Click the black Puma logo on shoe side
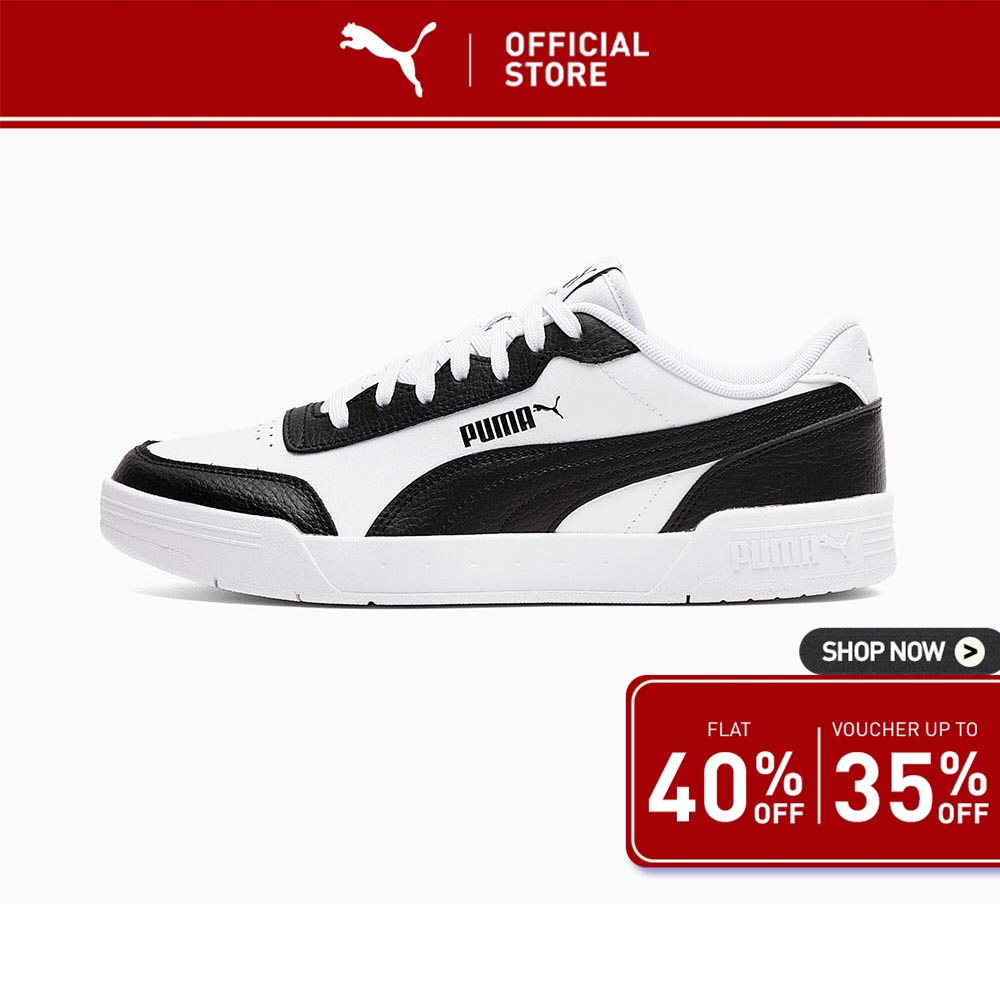The image size is (1000, 1000). 511,420
